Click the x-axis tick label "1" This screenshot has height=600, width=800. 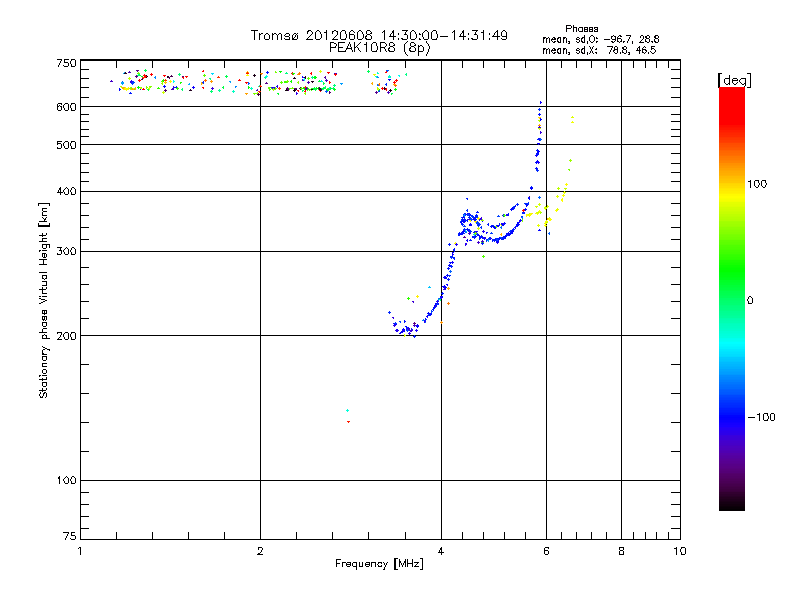coord(80,551)
